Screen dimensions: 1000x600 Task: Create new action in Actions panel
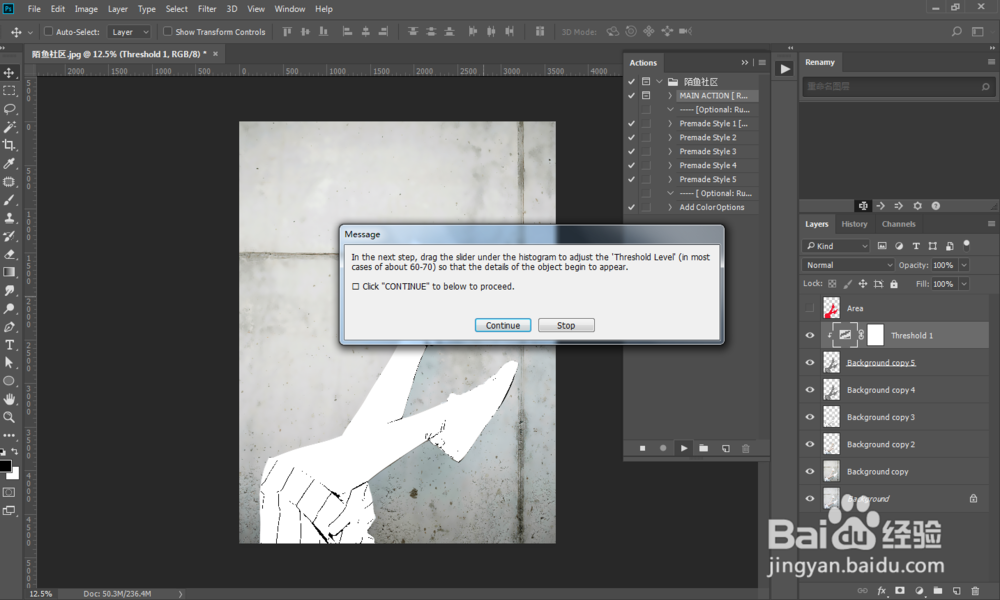(x=725, y=449)
